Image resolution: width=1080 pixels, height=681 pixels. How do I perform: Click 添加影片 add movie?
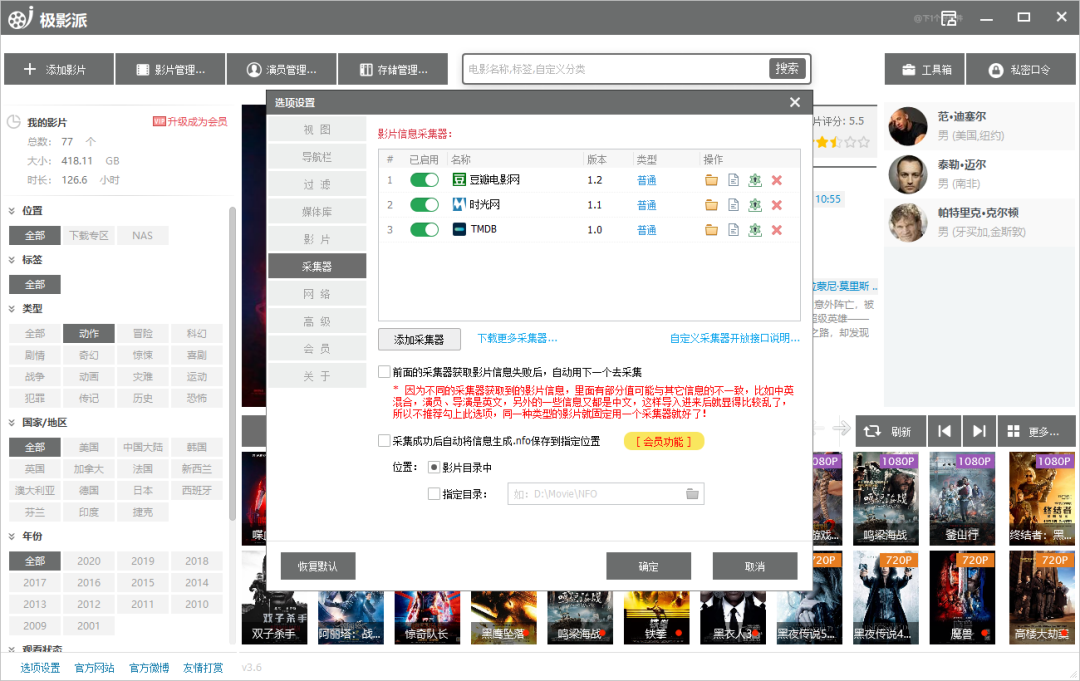pos(59,70)
